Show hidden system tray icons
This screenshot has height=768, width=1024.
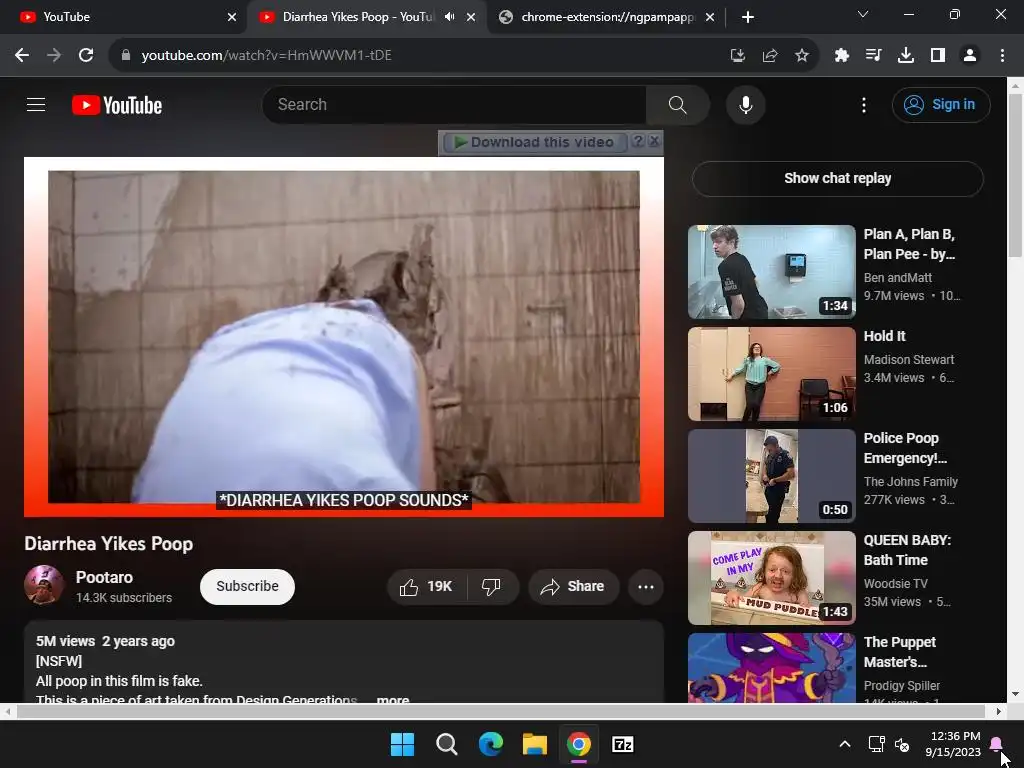(844, 744)
